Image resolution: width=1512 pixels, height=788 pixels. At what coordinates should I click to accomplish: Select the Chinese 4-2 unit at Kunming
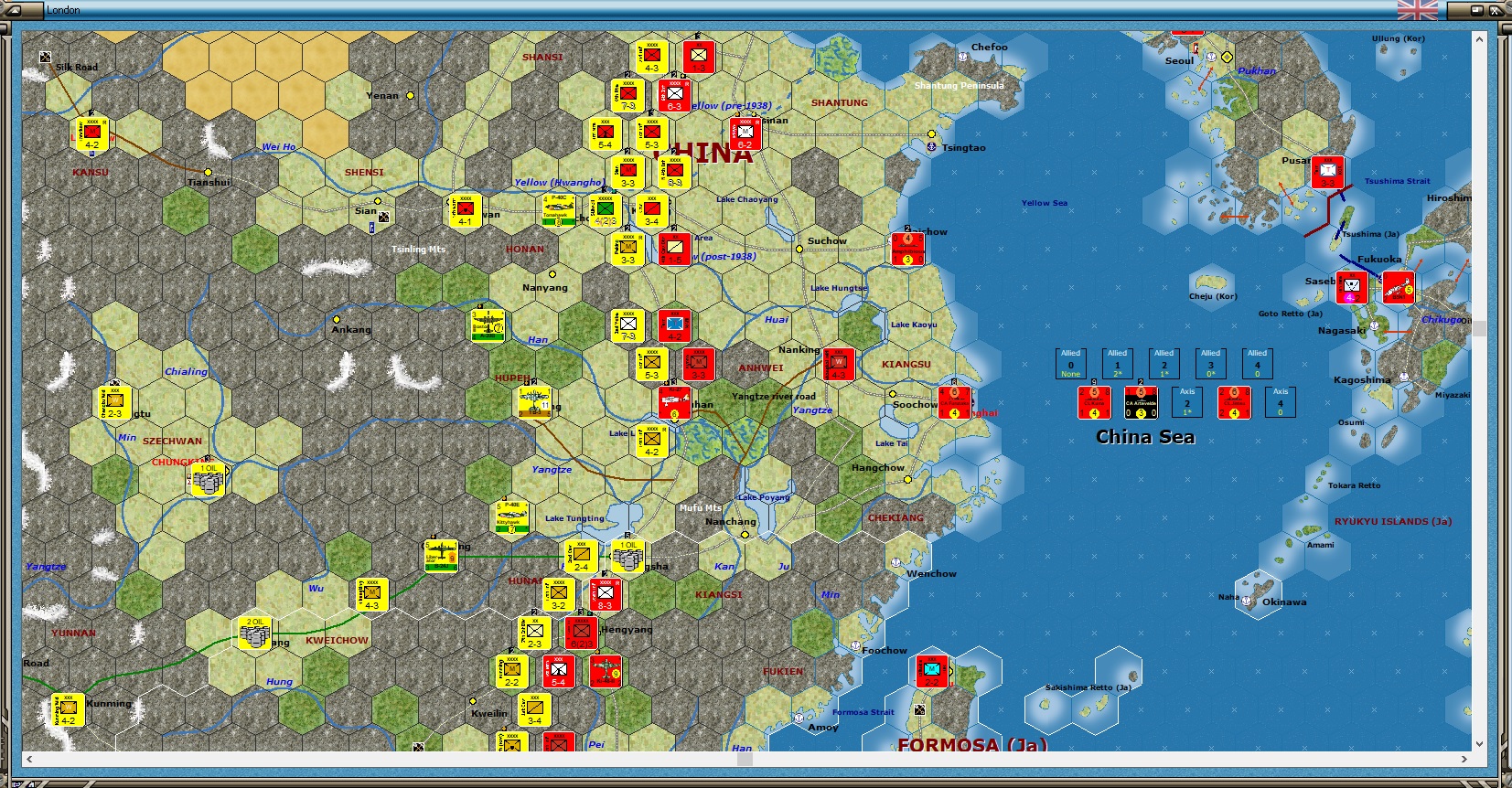[69, 709]
